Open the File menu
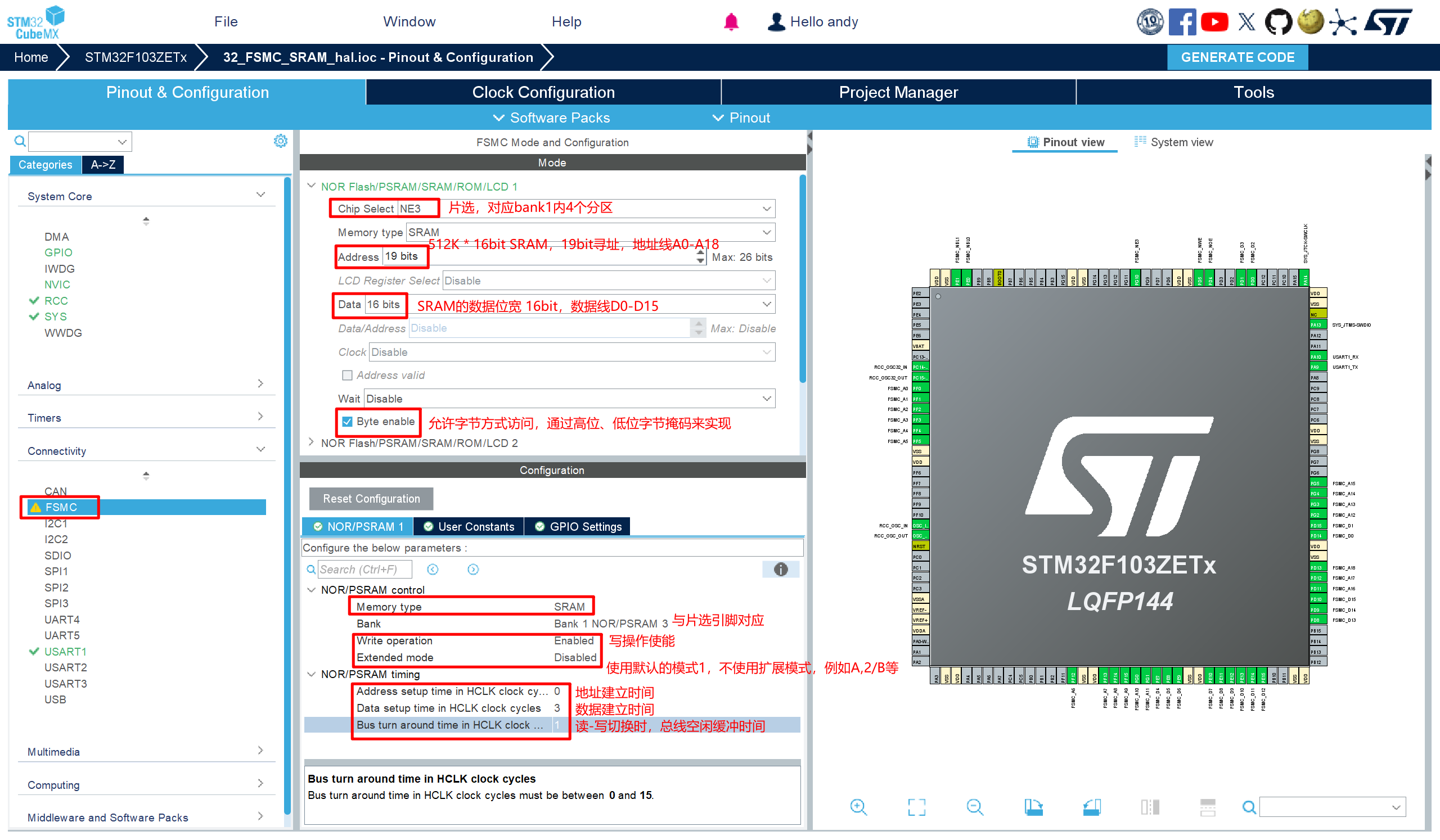This screenshot has height=840, width=1440. [x=226, y=22]
